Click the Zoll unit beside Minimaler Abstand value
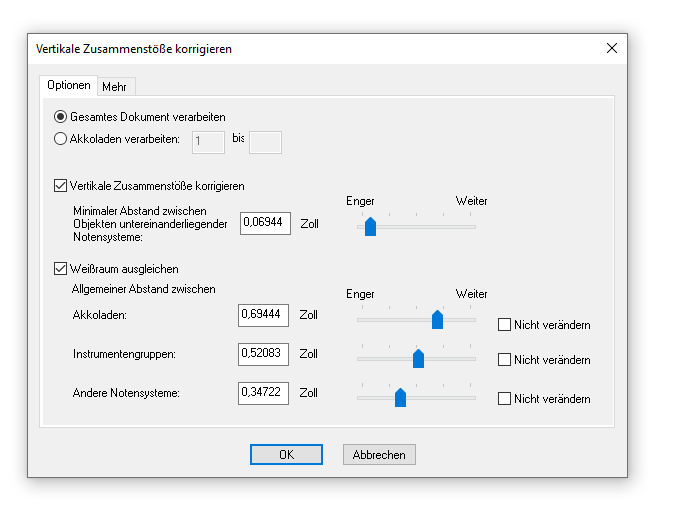The height and width of the screenshot is (528, 691). [309, 224]
